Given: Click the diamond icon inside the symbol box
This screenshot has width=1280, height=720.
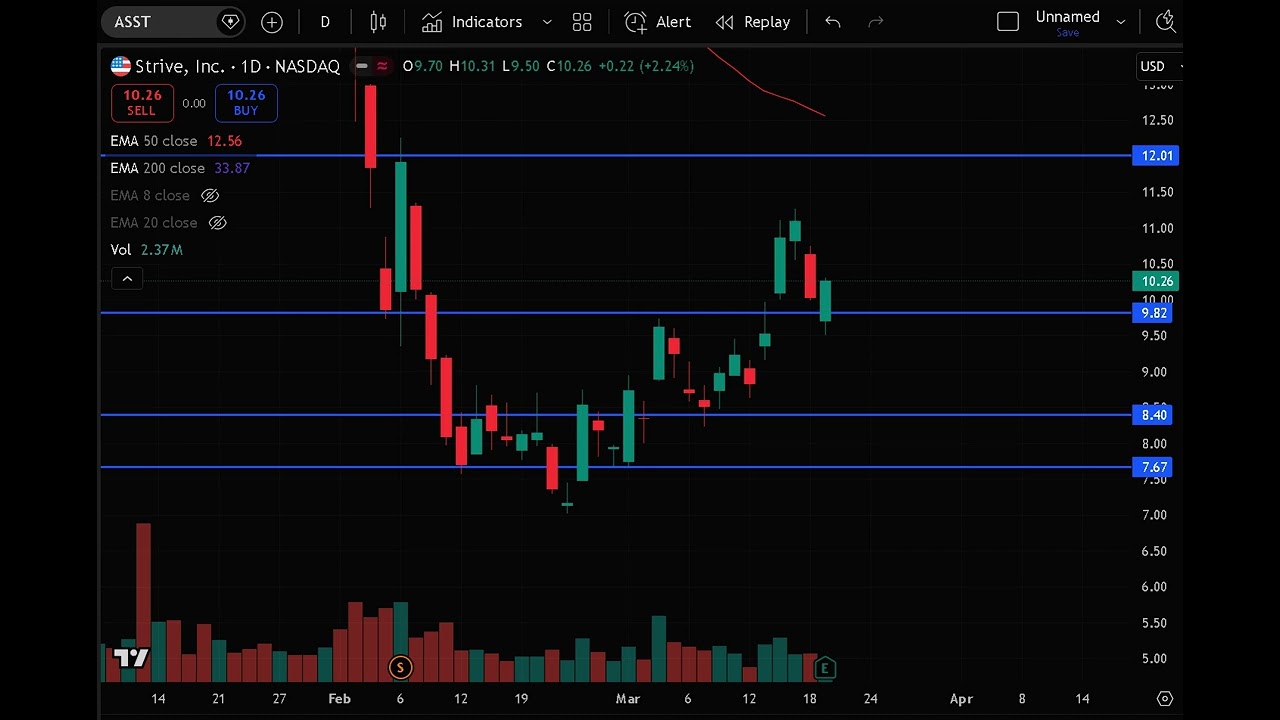Looking at the screenshot, I should [230, 21].
